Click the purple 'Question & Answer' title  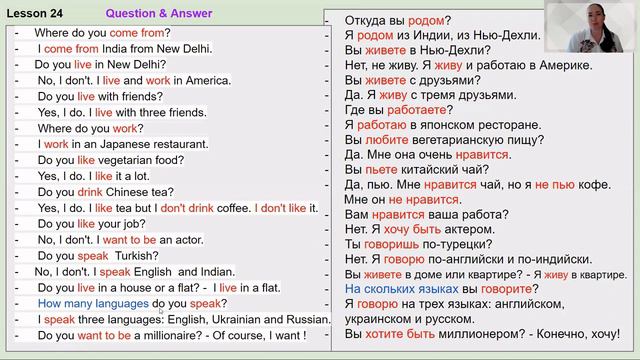tap(159, 13)
